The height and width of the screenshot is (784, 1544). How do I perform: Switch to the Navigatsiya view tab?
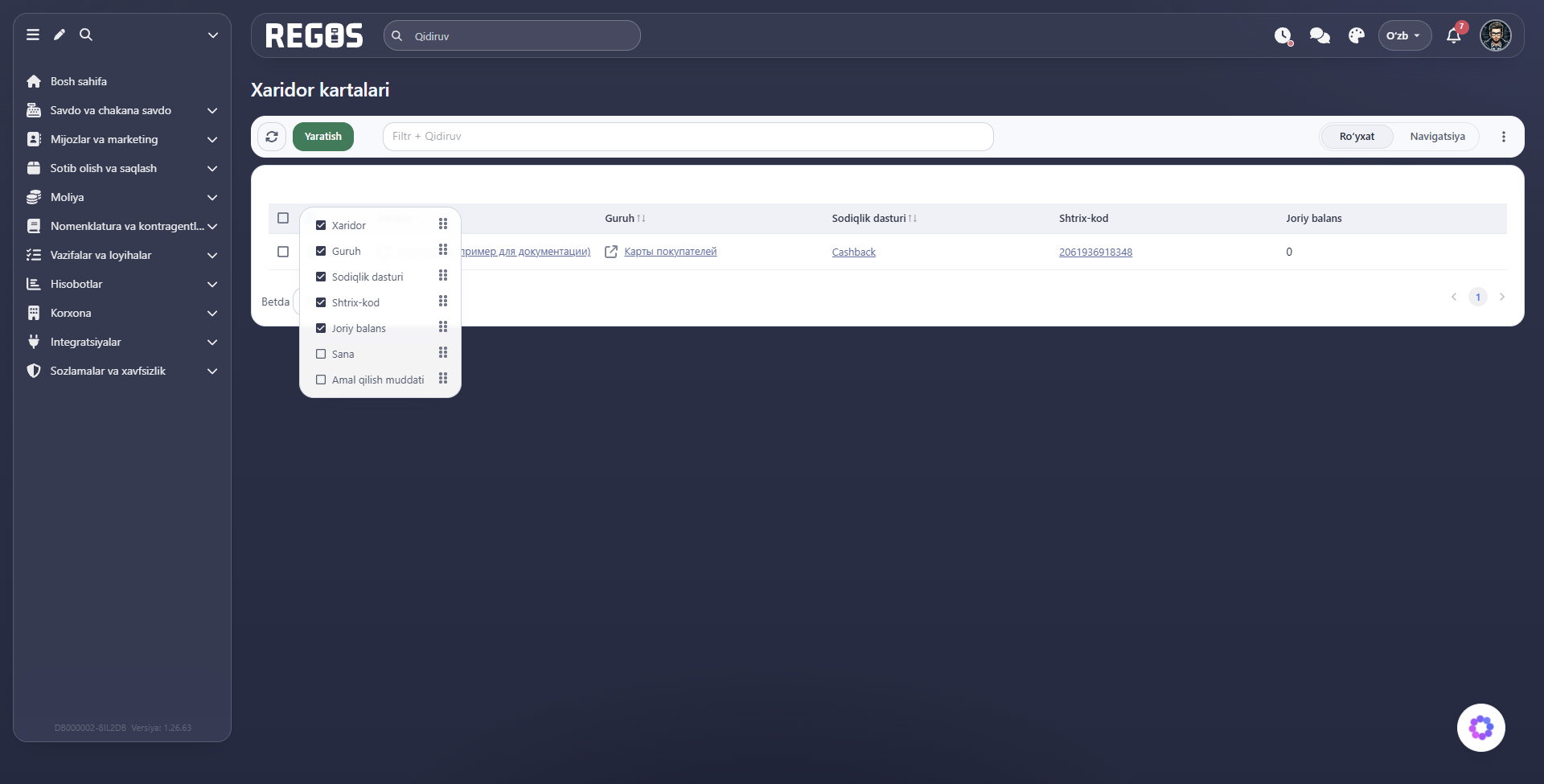click(x=1437, y=137)
